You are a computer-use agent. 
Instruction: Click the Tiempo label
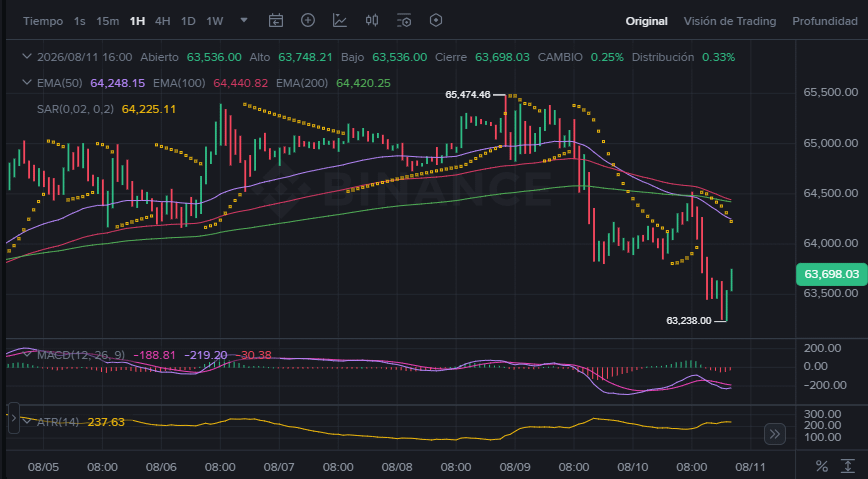coord(43,21)
